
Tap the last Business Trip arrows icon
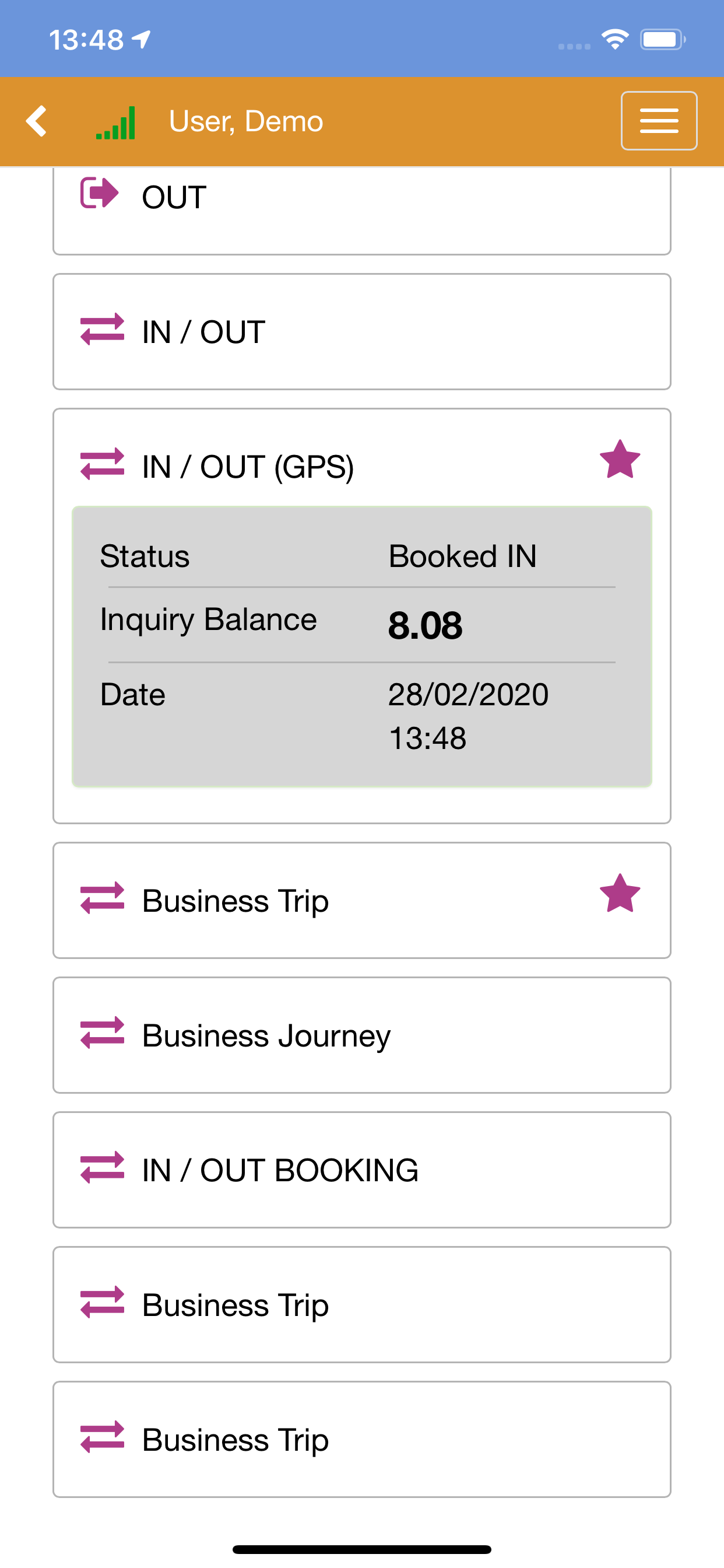[x=102, y=1437]
